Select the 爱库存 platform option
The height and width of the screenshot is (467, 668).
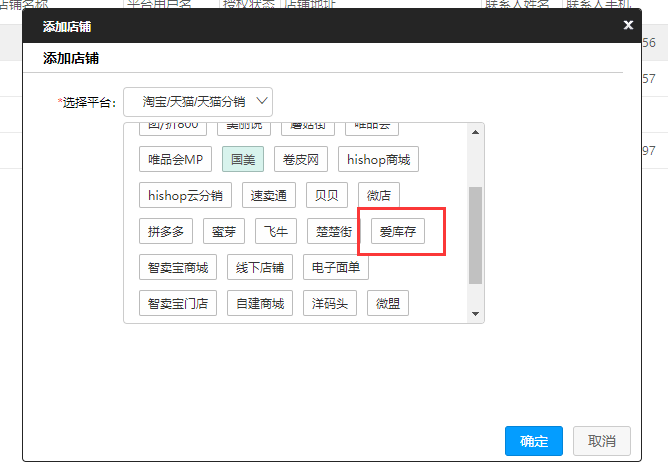398,231
